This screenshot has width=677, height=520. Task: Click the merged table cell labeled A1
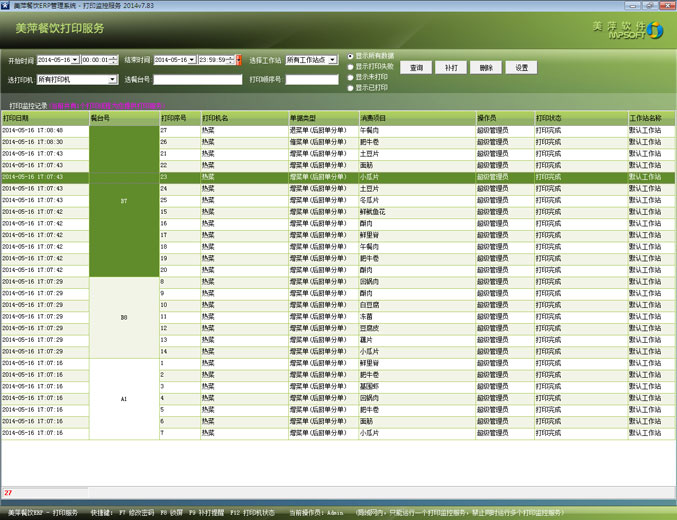[124, 399]
